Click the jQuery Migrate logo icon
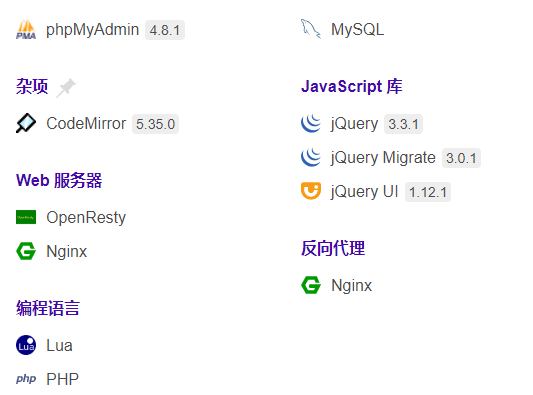533x395 pixels. coord(311,157)
